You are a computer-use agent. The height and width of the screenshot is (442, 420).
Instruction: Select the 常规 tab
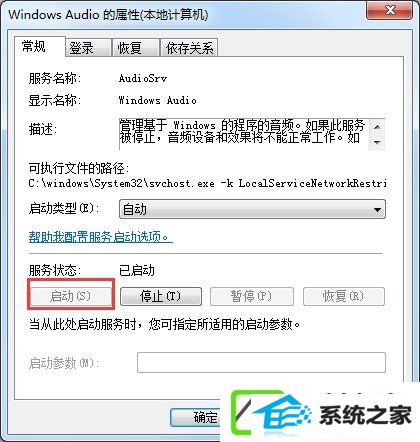[40, 46]
